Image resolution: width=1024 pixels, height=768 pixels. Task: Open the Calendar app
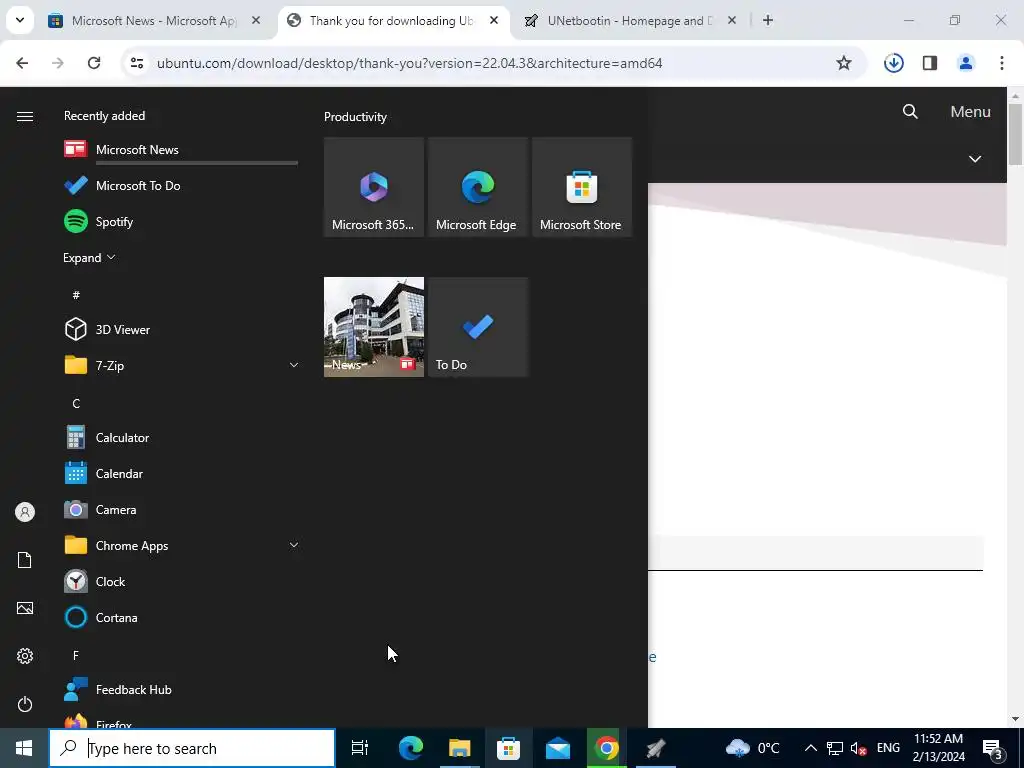click(181, 473)
